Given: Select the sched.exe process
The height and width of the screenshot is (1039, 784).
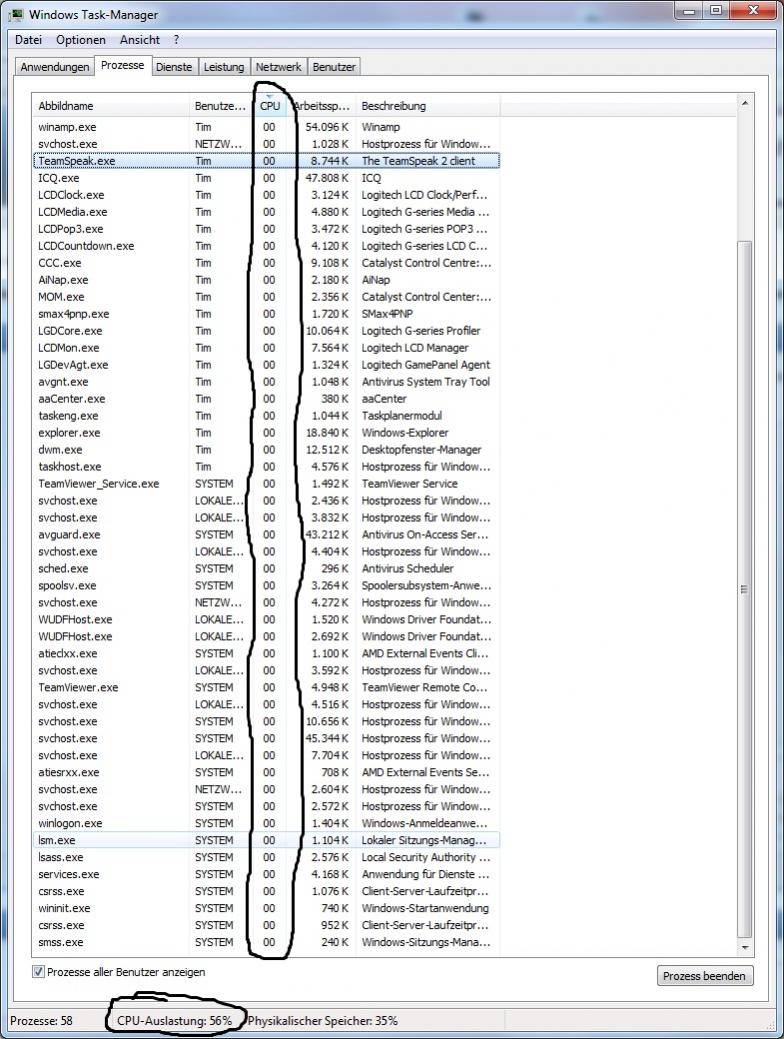Looking at the screenshot, I should coord(266,569).
